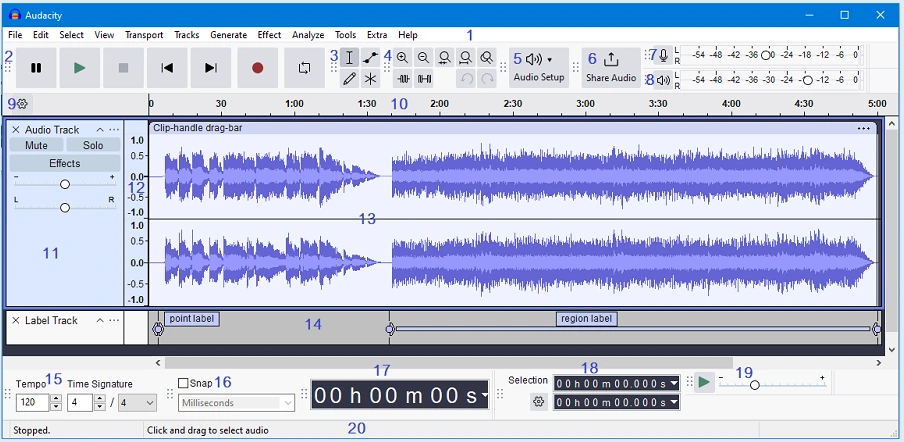Viewport: 904px width, 442px height.
Task: Open Audio Track ellipsis menu
Action: coord(114,130)
